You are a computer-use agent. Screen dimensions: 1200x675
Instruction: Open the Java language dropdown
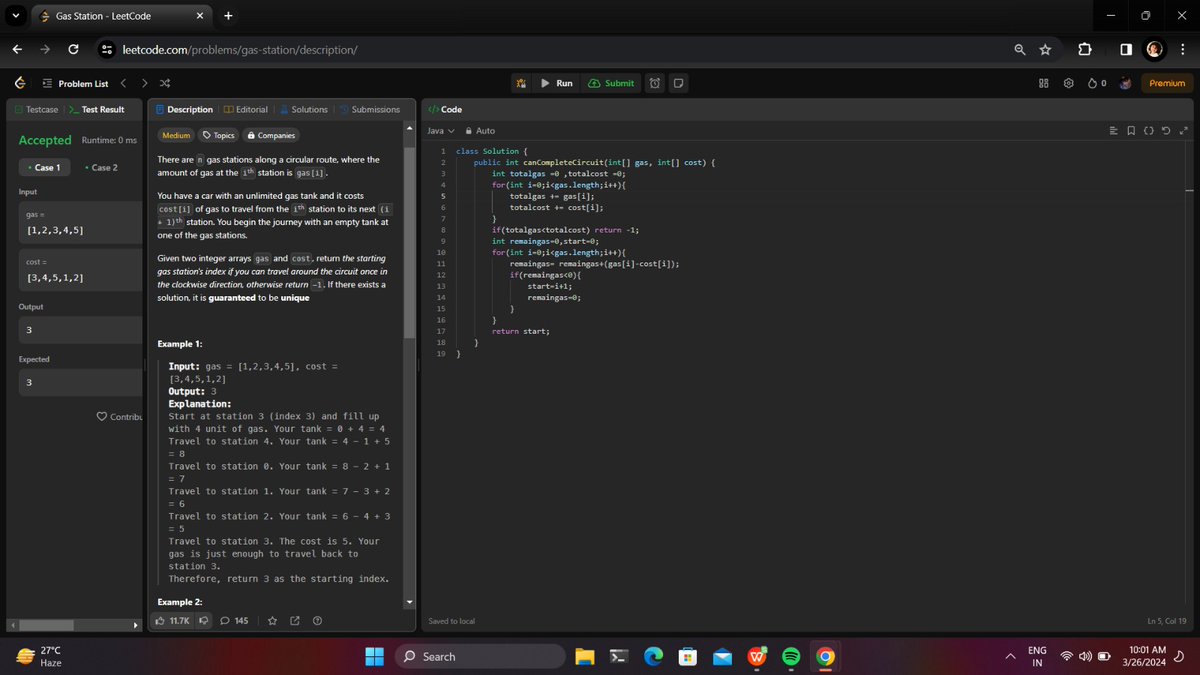(x=441, y=131)
